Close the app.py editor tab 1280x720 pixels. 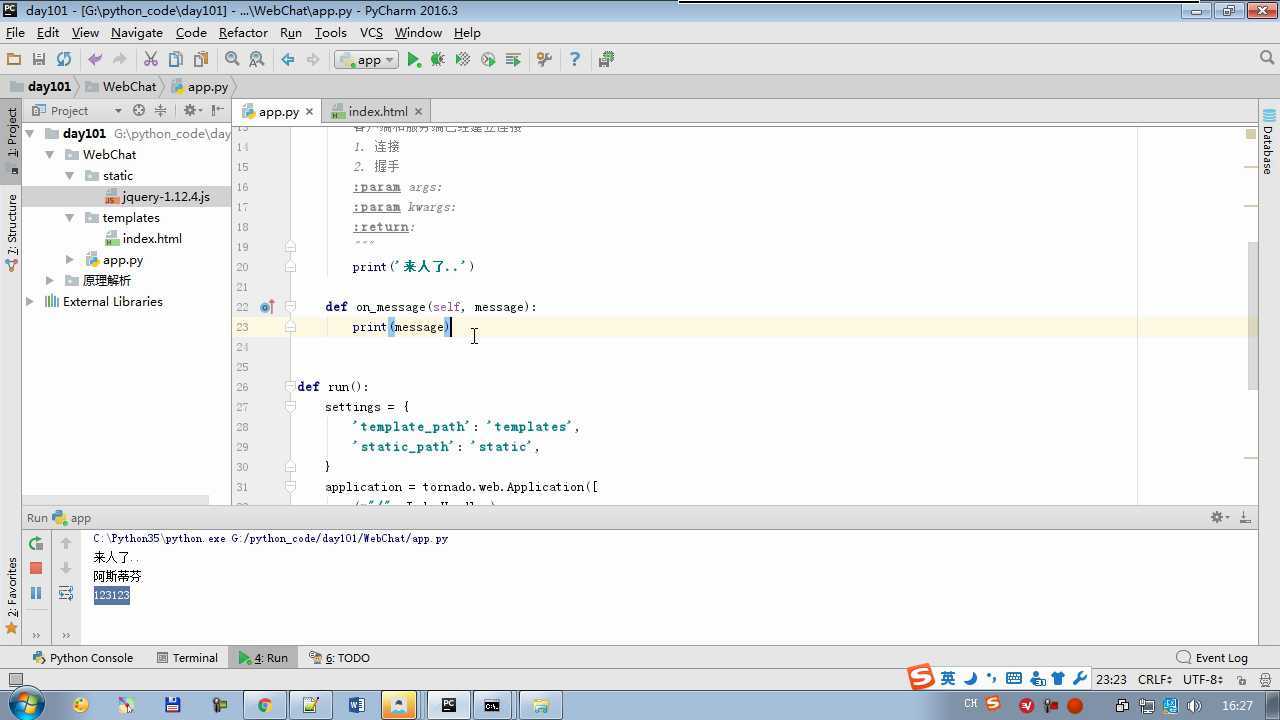310,112
